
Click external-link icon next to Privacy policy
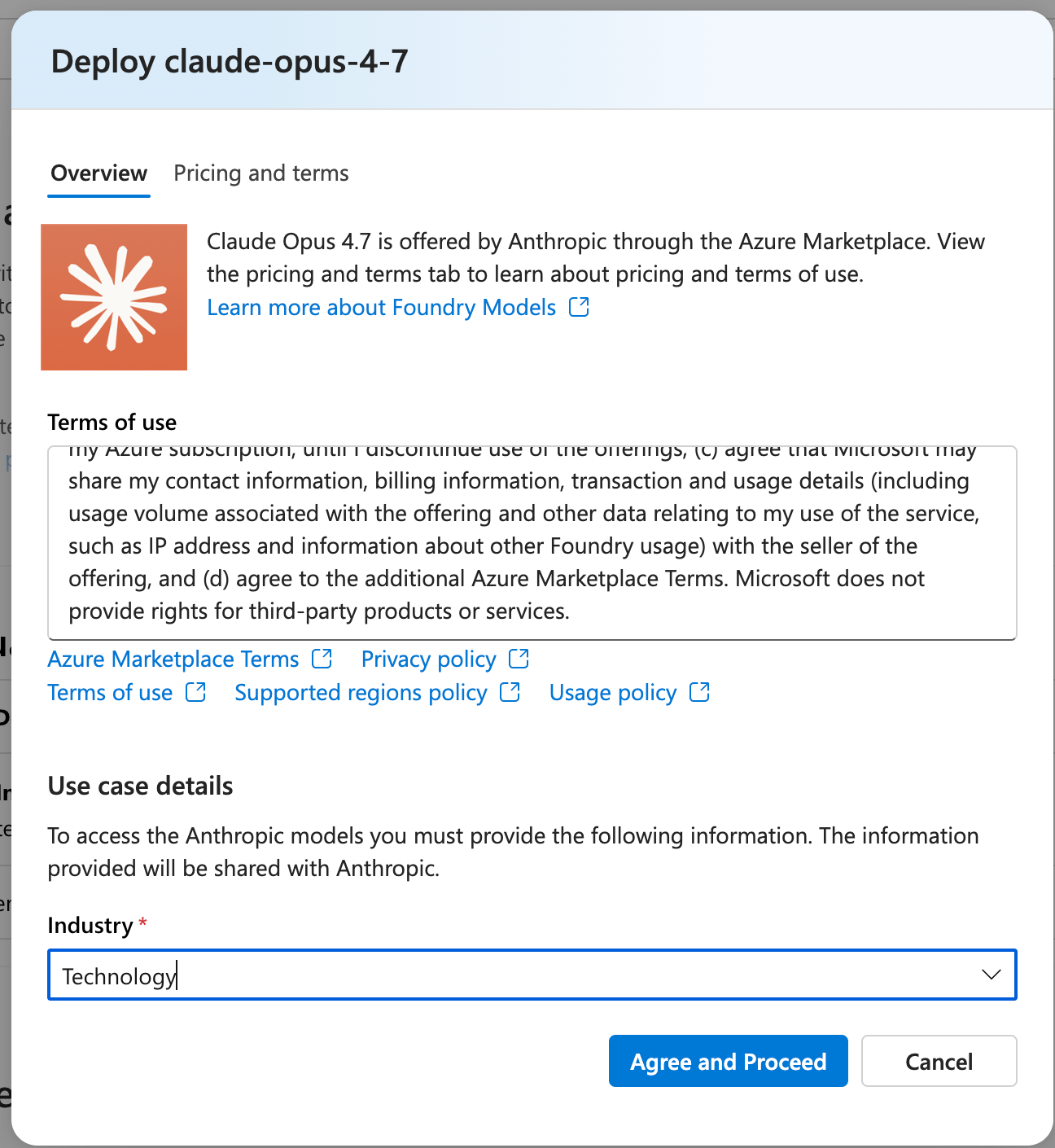tap(519, 659)
